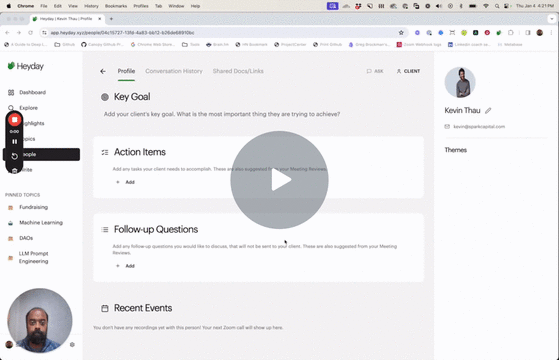Switch to the Profile tab
This screenshot has width=559, height=360.
pos(126,71)
